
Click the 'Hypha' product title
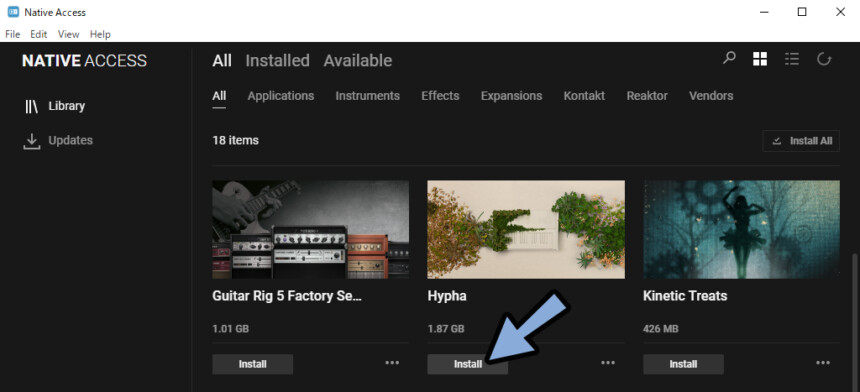tap(447, 296)
